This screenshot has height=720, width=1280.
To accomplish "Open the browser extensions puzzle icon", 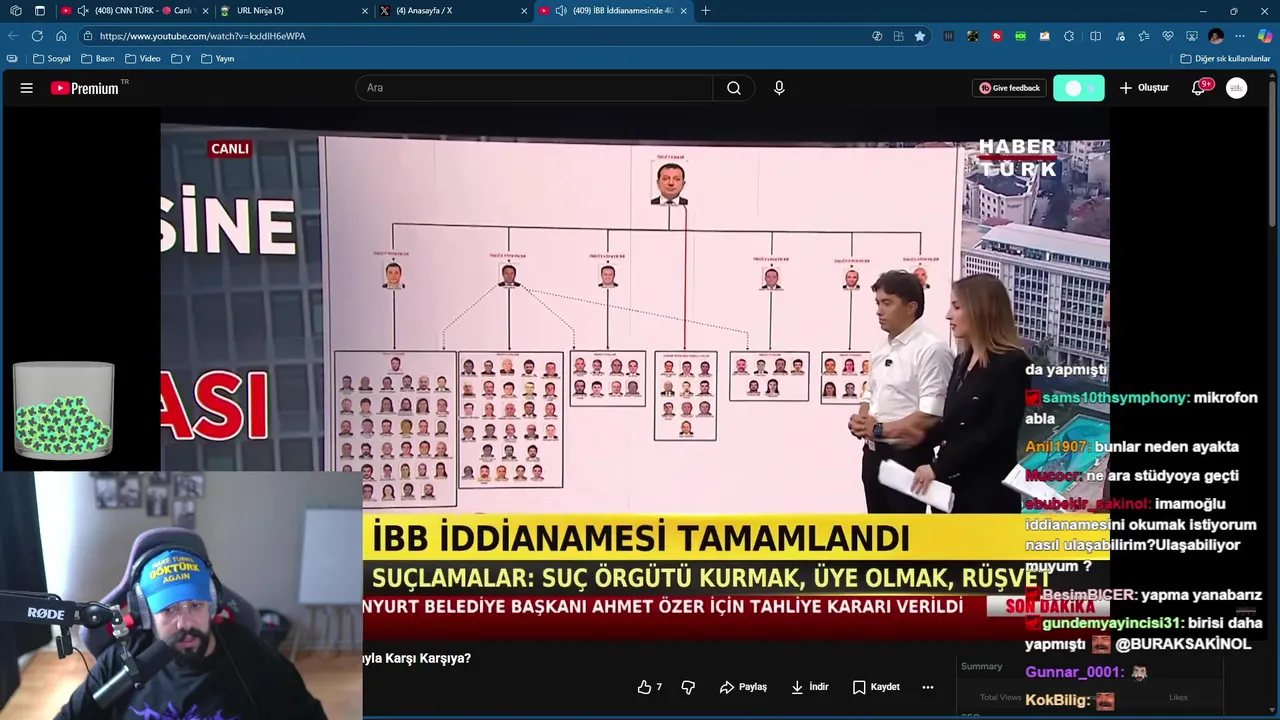I will pos(1069,36).
